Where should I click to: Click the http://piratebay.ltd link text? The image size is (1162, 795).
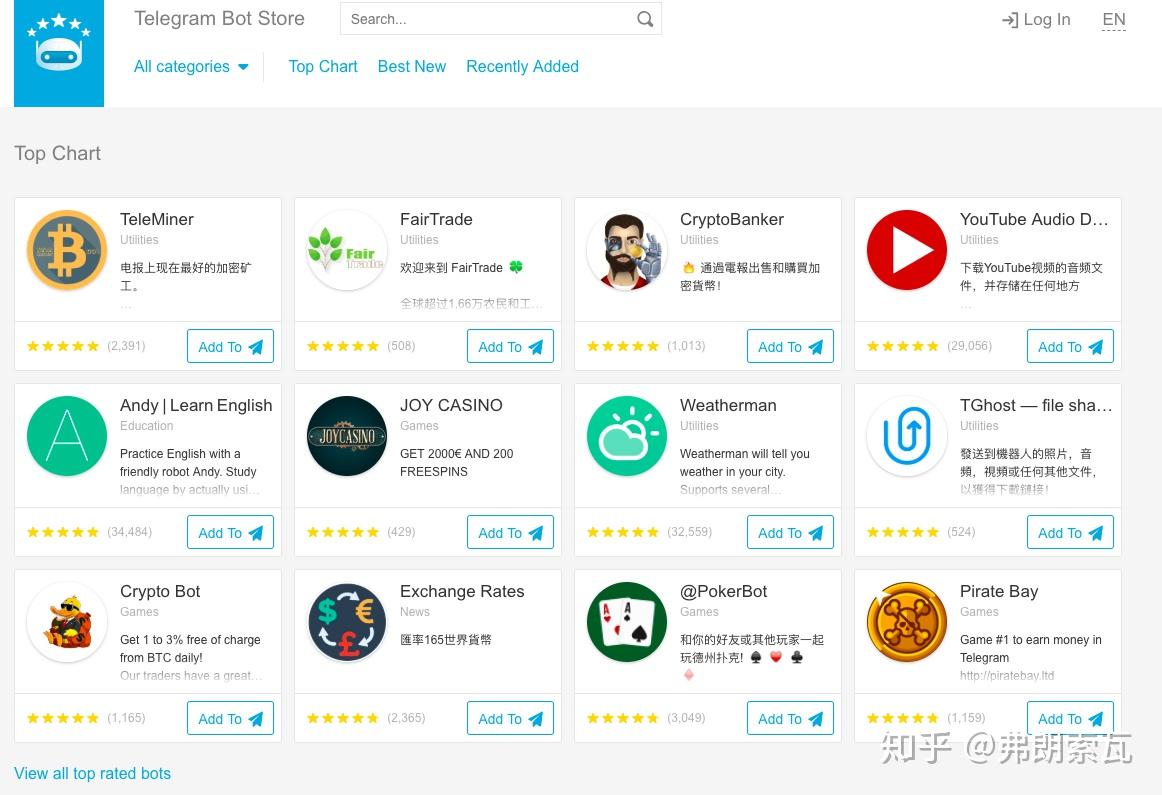1007,676
